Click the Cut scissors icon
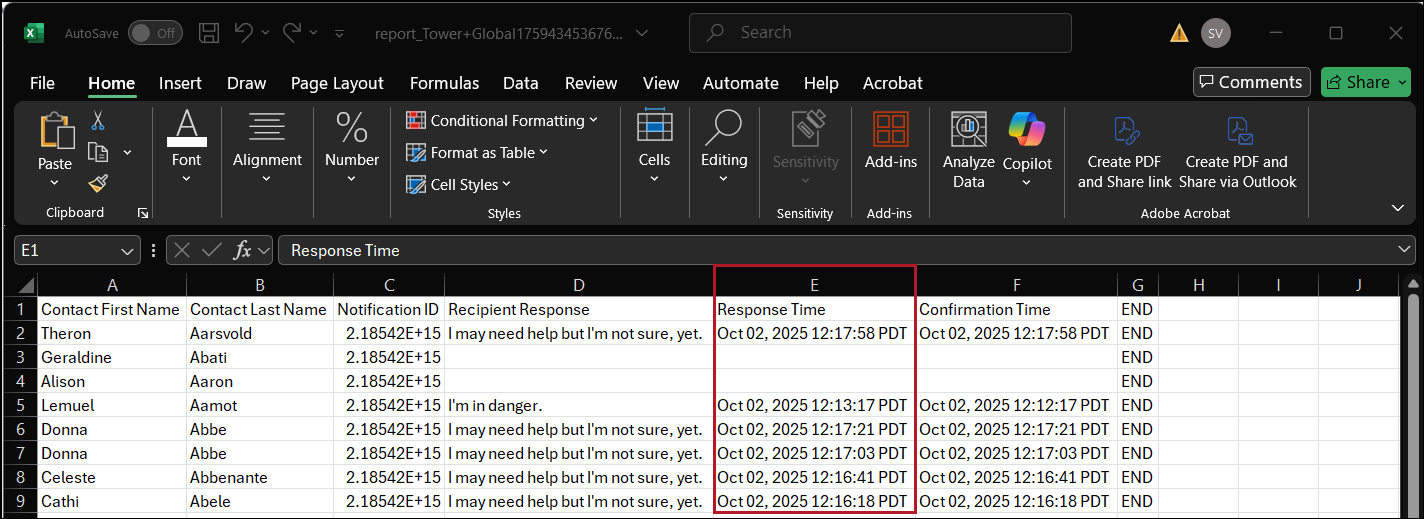 [98, 121]
